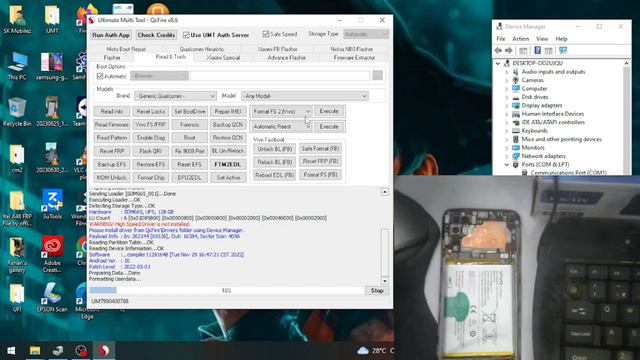
Task: Switch to the Xiaomi Special tab
Action: 223,58
